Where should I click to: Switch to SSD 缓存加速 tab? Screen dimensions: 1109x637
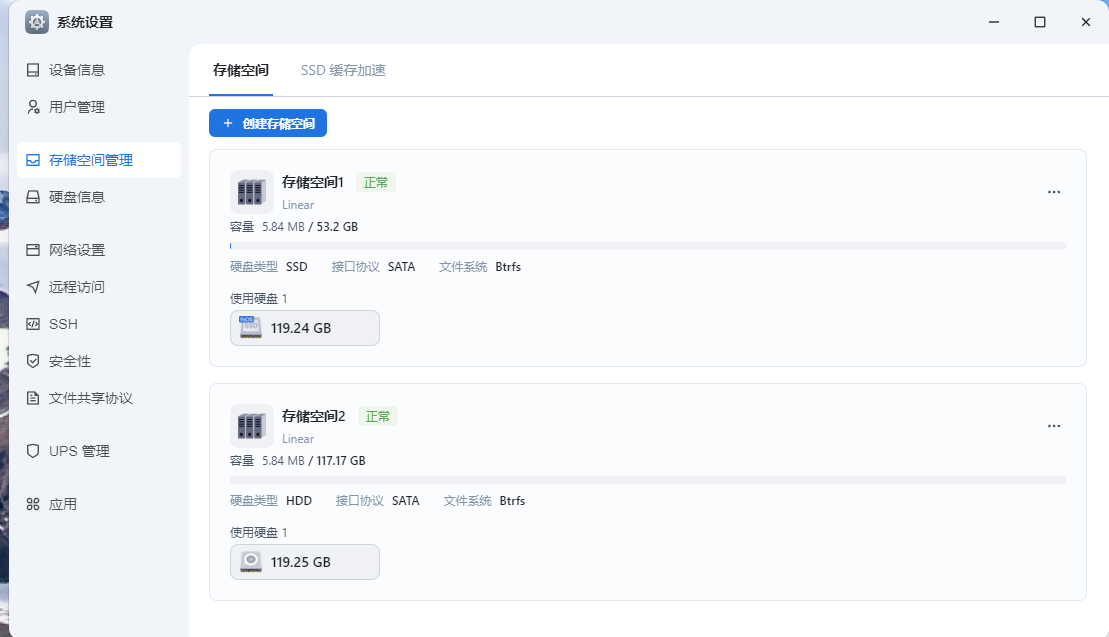pyautogui.click(x=343, y=70)
